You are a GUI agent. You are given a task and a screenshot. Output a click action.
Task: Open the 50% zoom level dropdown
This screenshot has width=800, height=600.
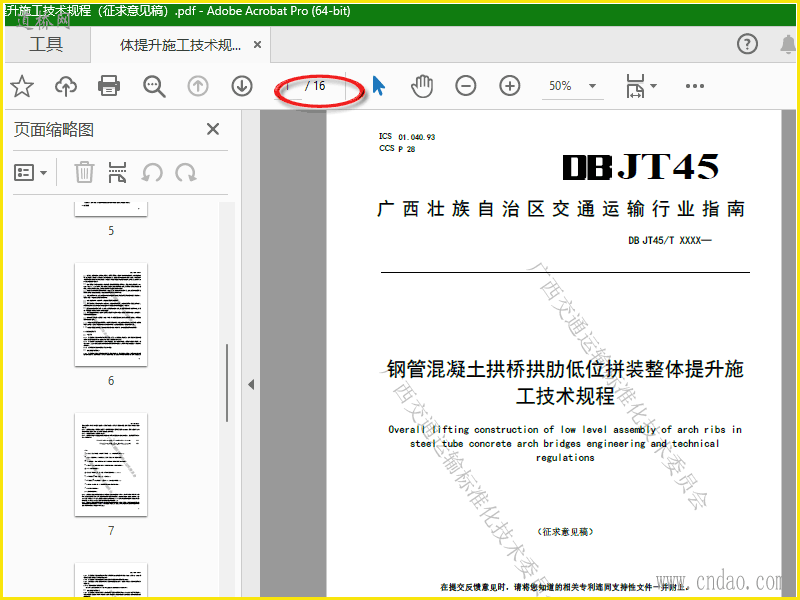(592, 86)
